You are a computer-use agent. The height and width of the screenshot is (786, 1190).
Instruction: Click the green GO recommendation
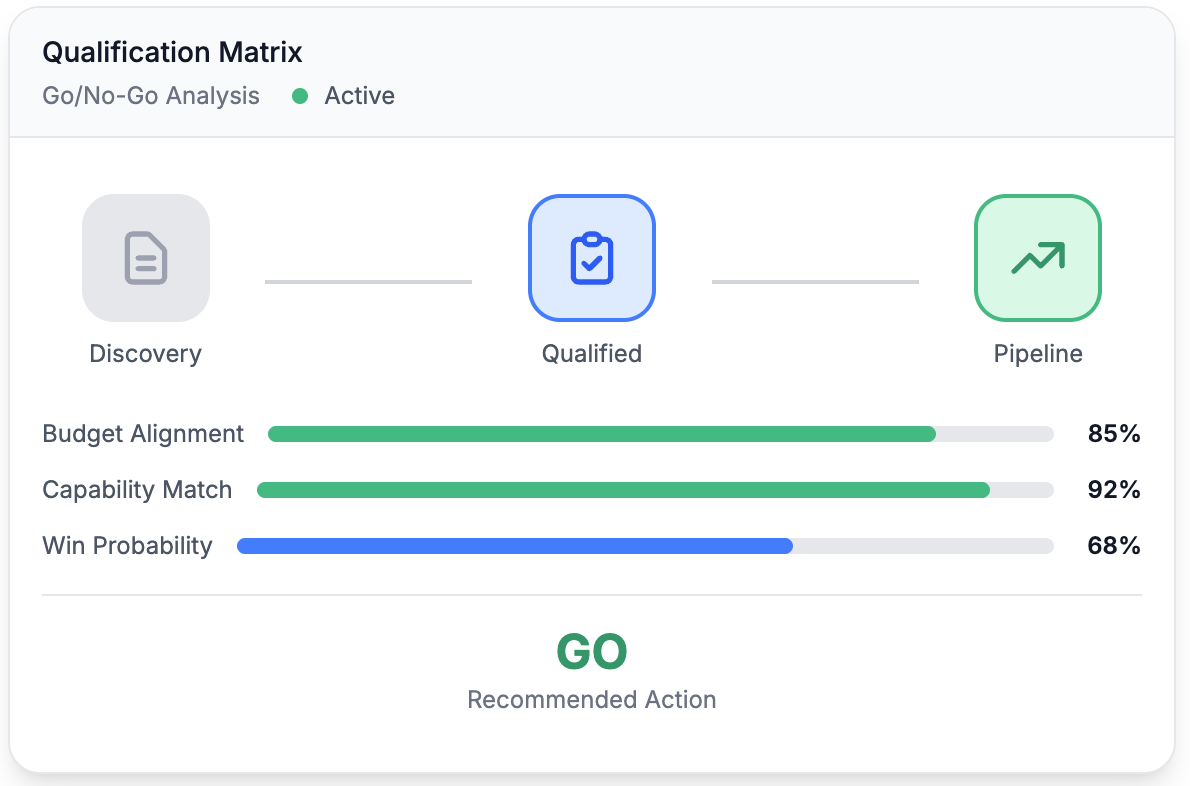point(592,652)
